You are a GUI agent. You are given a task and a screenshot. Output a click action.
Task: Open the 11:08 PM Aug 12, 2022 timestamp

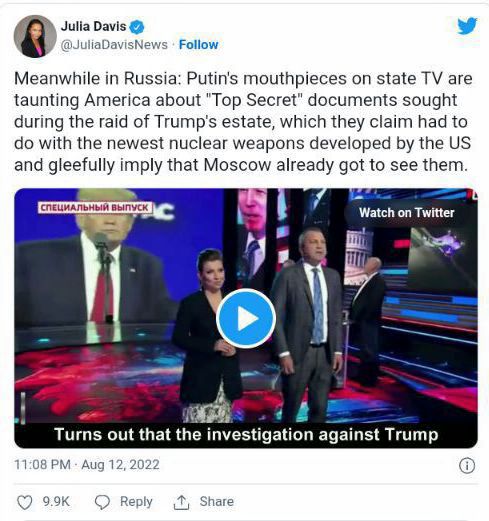tap(87, 465)
